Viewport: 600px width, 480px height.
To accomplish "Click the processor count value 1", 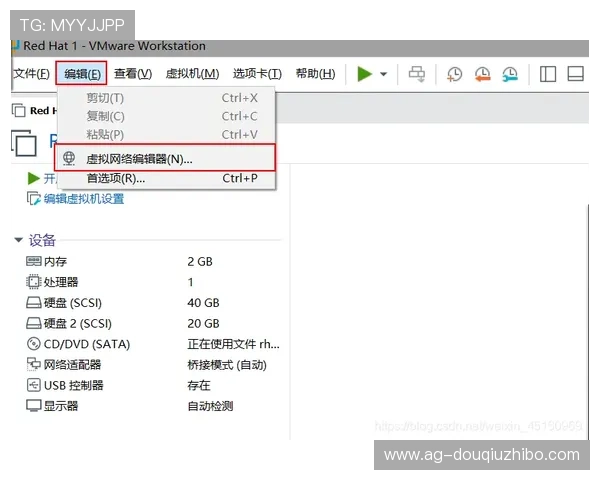I will (191, 282).
